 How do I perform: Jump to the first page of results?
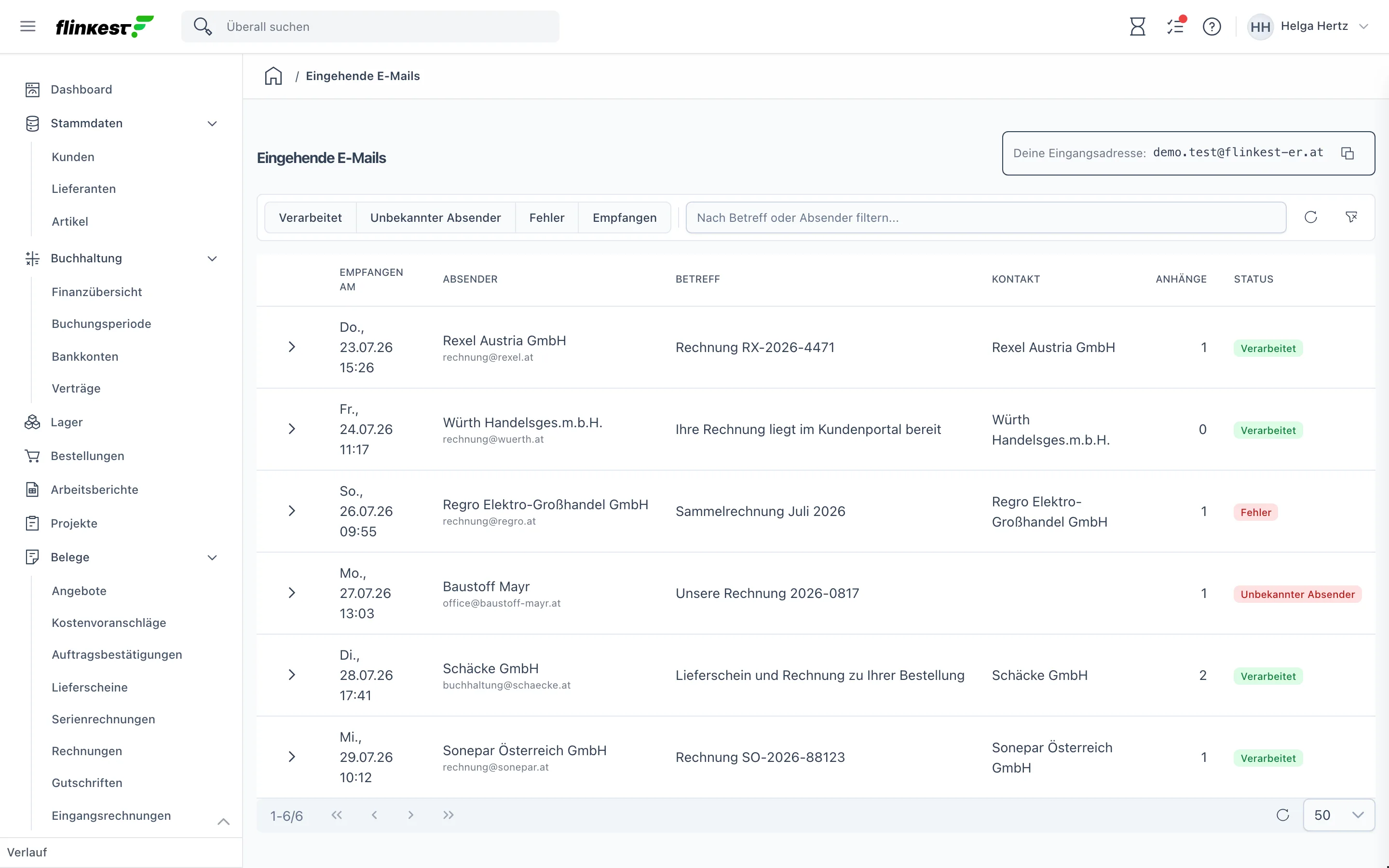(337, 814)
